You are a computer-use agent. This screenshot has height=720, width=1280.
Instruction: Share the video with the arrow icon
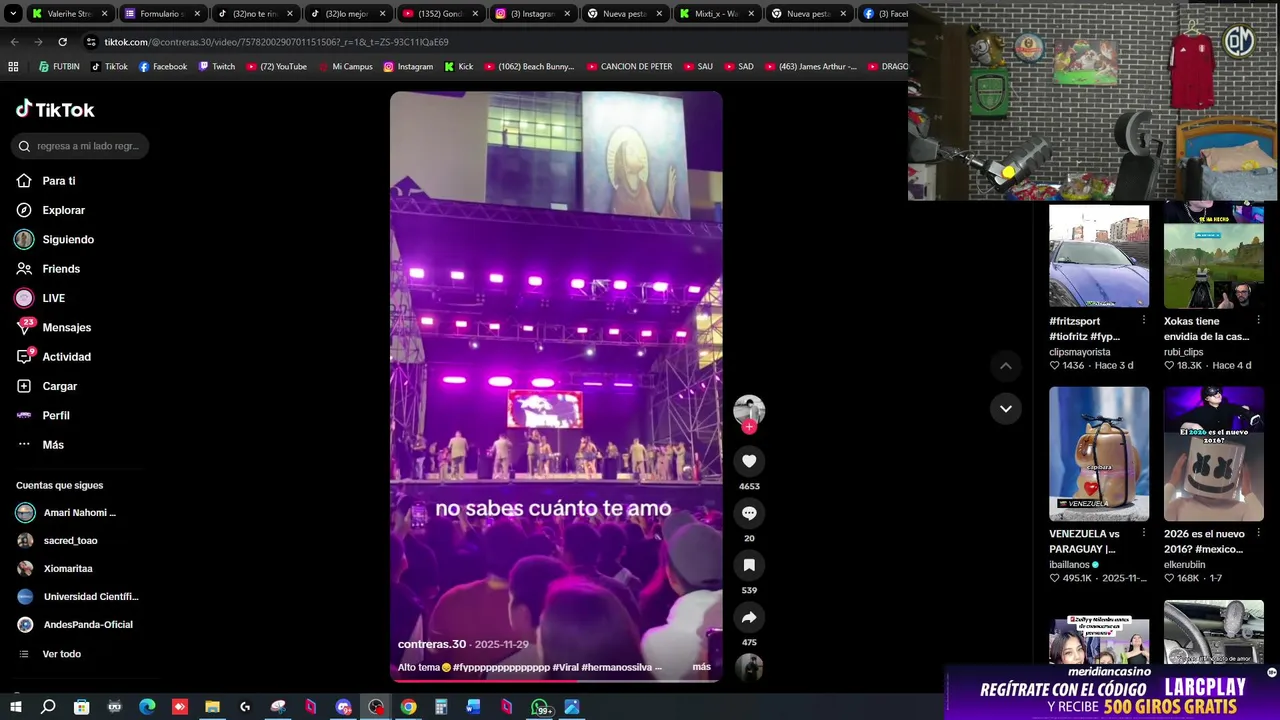coord(749,617)
